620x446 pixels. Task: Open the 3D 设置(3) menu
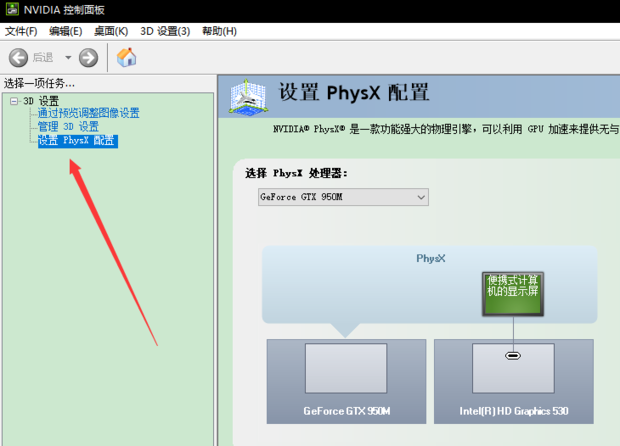[x=165, y=31]
